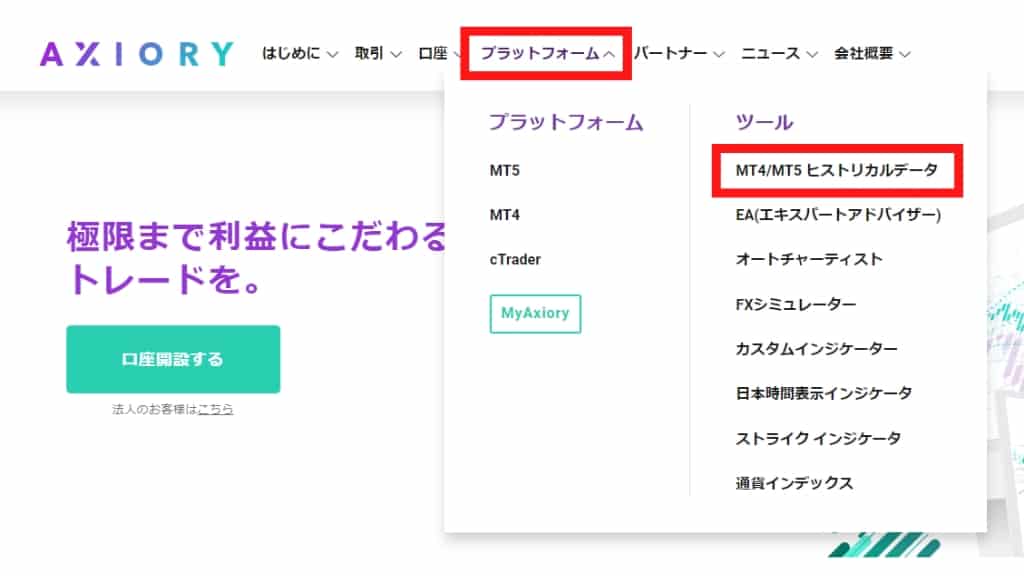Screen dimensions: 1024x576
Task: Click the 口座開設する button
Action: tap(173, 359)
